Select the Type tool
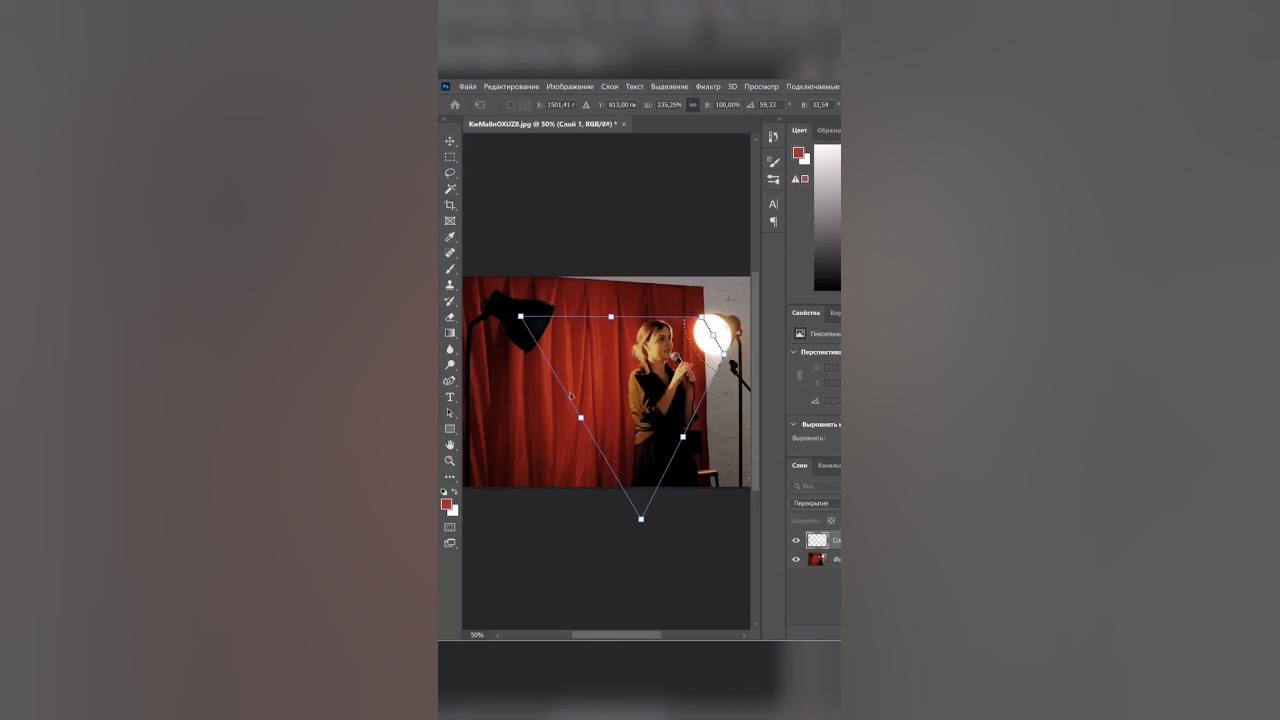Screen dimensions: 1280x720 click(x=450, y=397)
